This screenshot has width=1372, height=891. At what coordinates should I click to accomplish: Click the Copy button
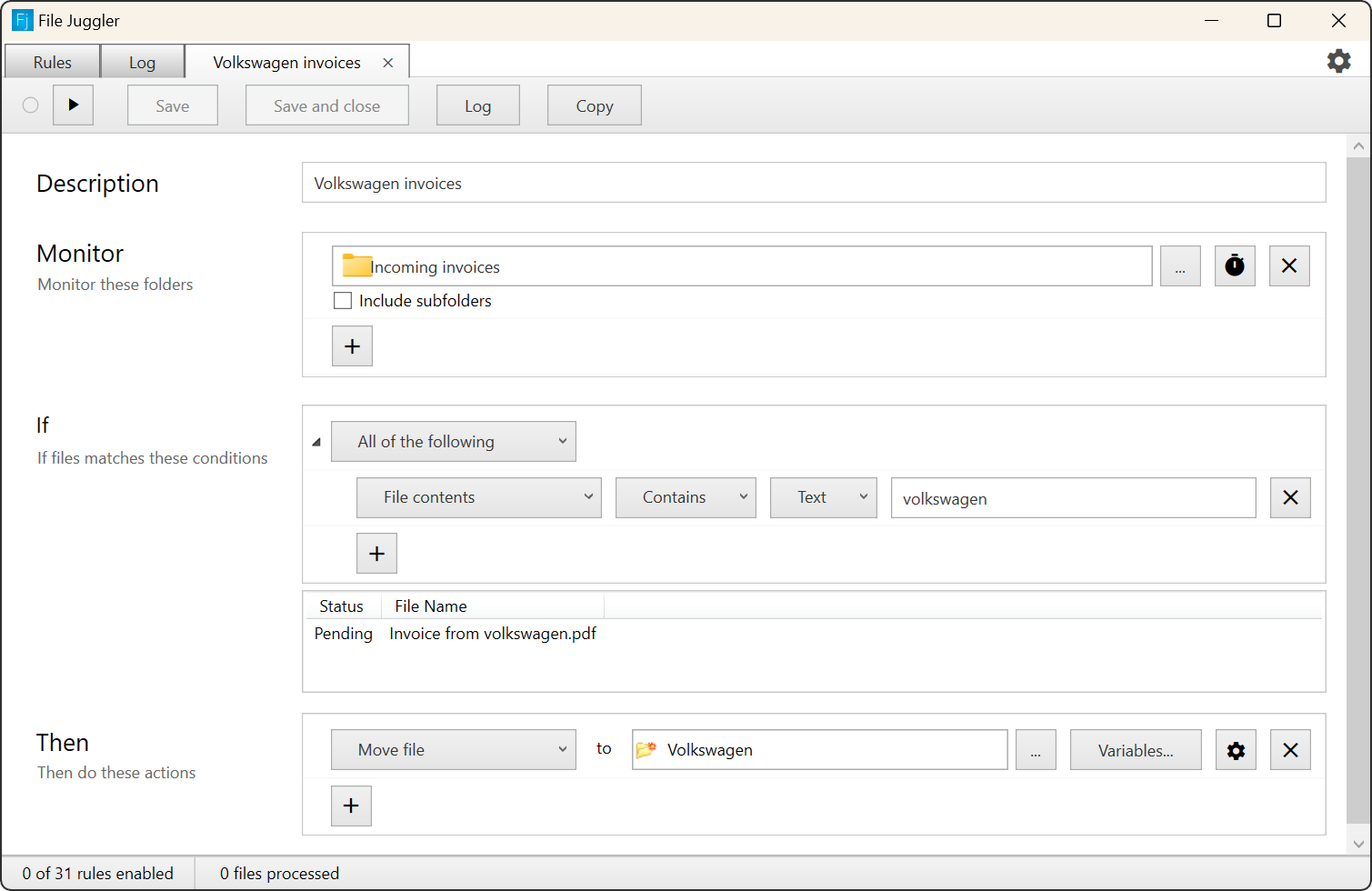[x=595, y=105]
